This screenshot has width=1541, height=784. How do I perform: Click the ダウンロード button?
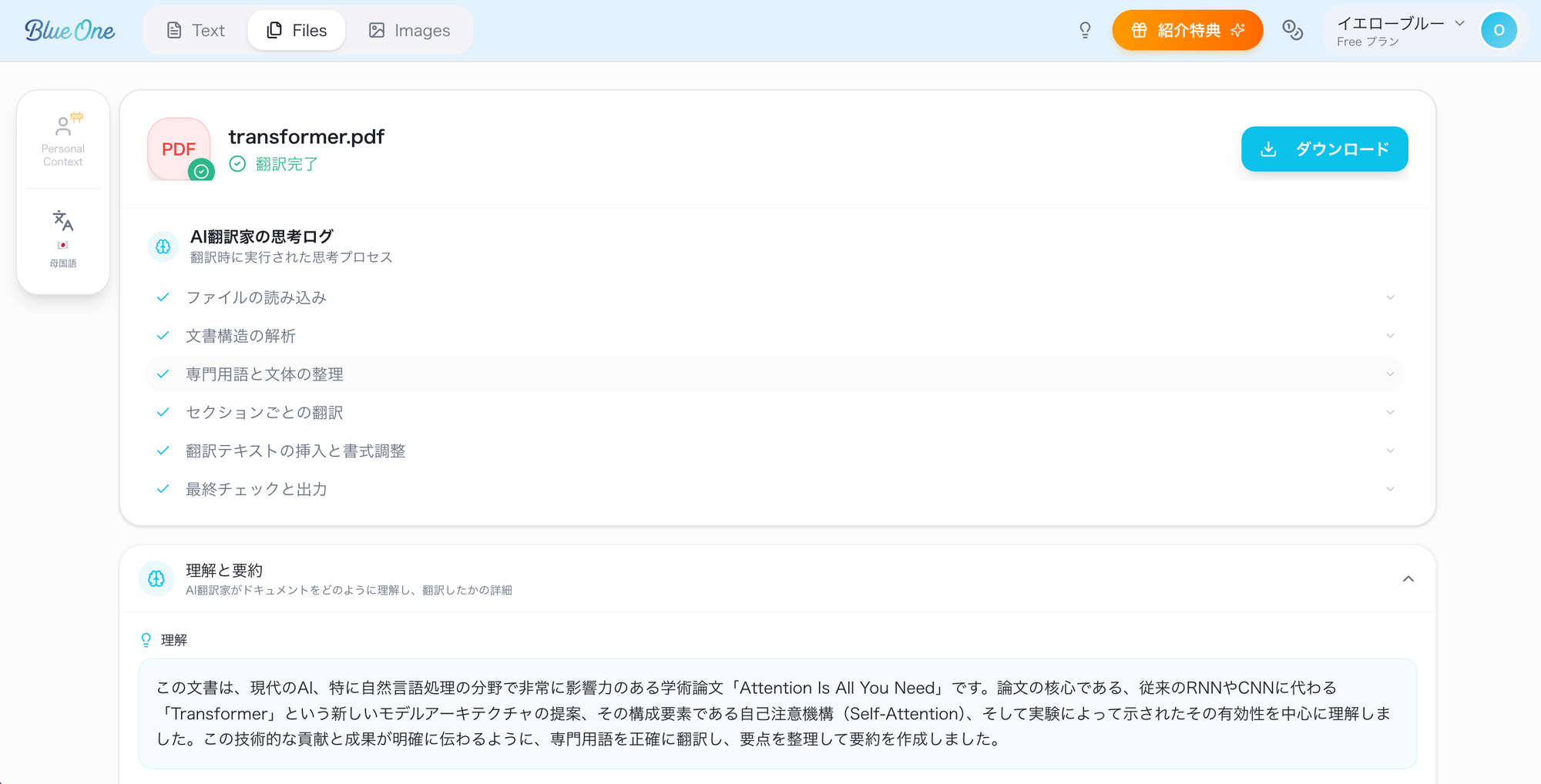tap(1324, 149)
